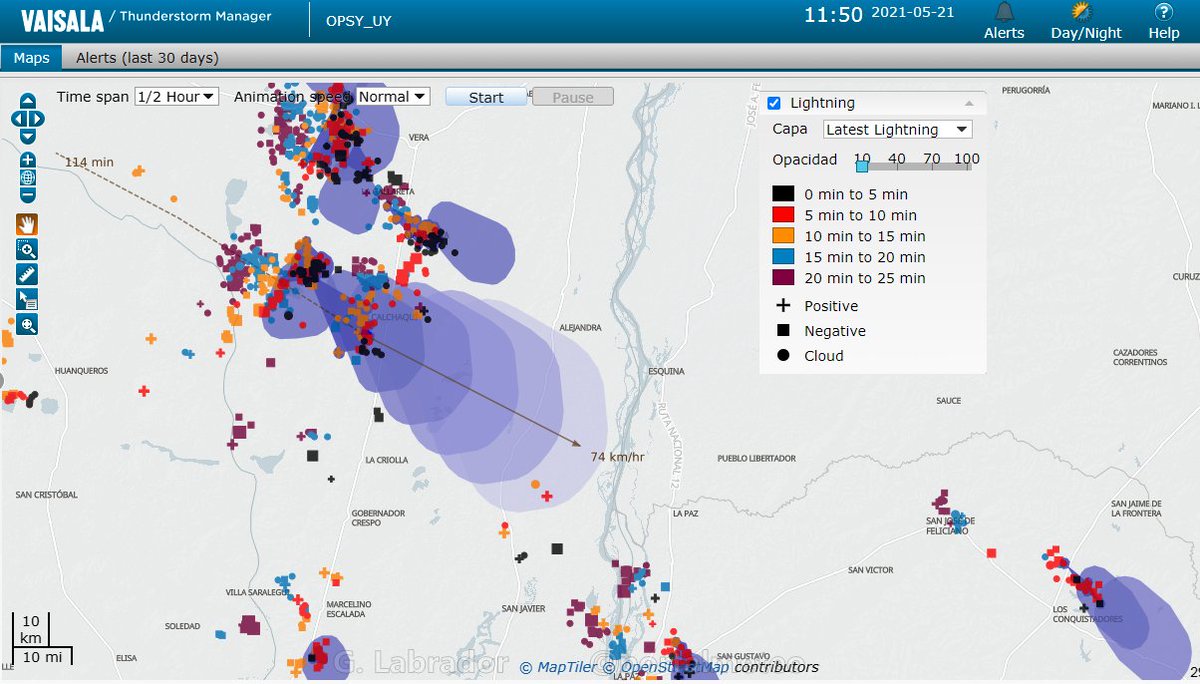Select the ruler measure tool
1200x684 pixels.
pyautogui.click(x=27, y=274)
